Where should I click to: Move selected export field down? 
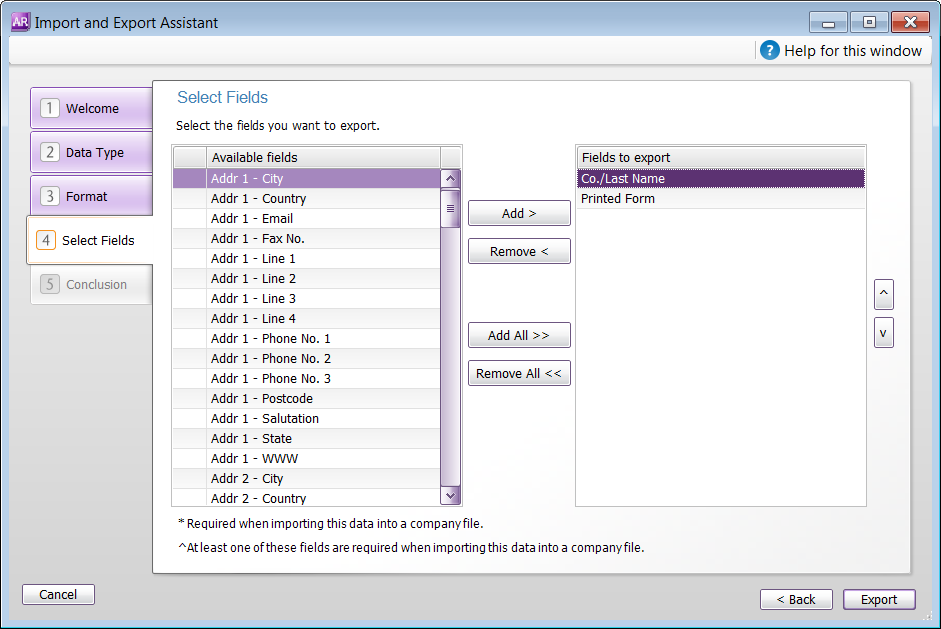[883, 332]
